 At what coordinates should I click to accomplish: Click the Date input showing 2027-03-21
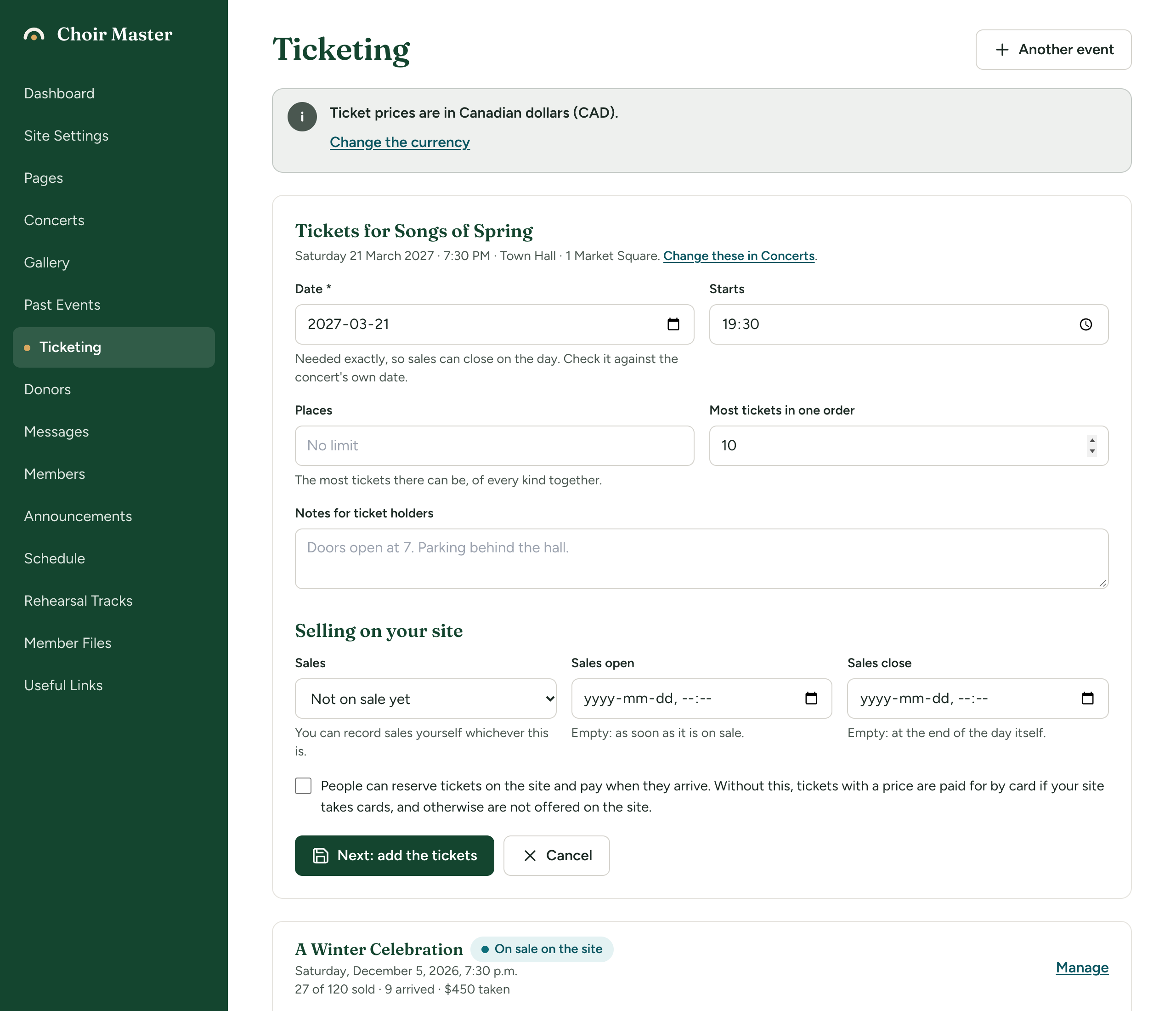pyautogui.click(x=494, y=324)
